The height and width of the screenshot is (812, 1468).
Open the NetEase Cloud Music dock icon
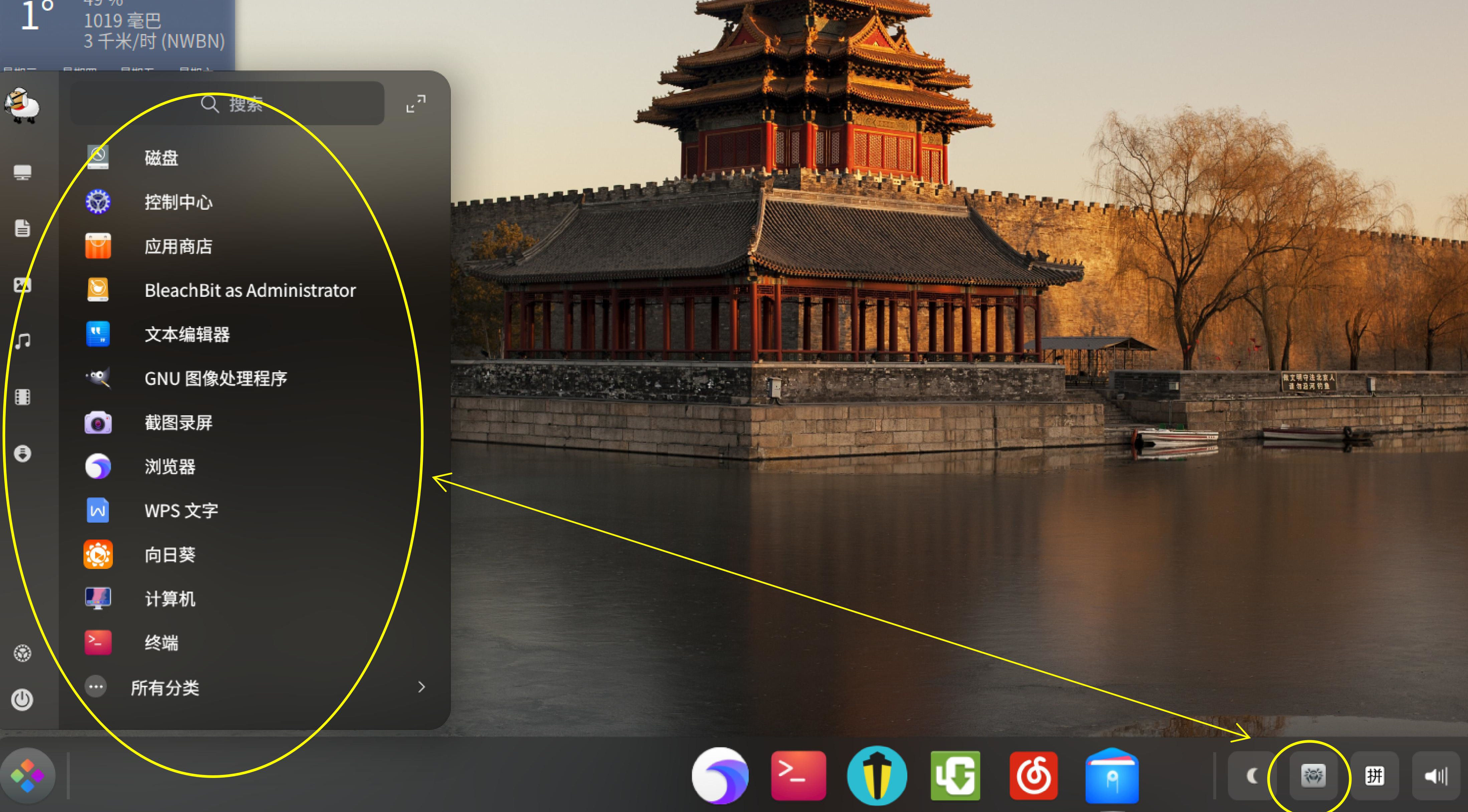(1033, 776)
